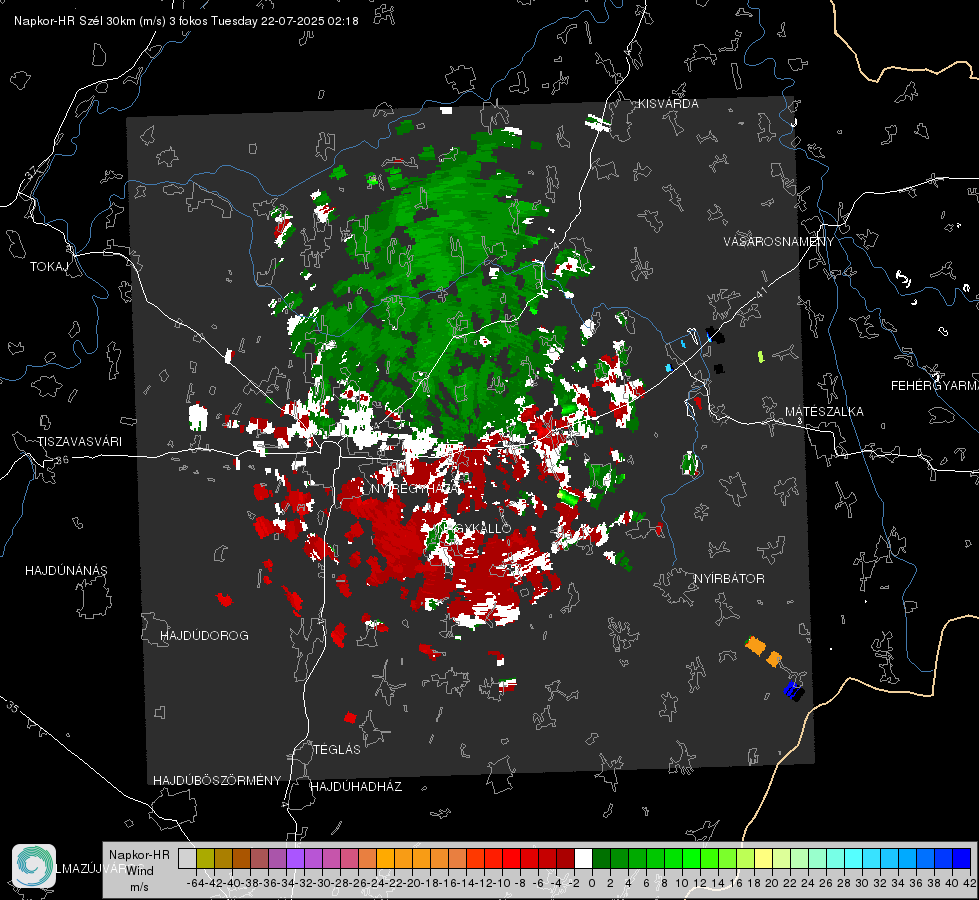Click the FEHÉRGYARMAT label at right edge
Viewport: 979px width, 900px height.
934,386
